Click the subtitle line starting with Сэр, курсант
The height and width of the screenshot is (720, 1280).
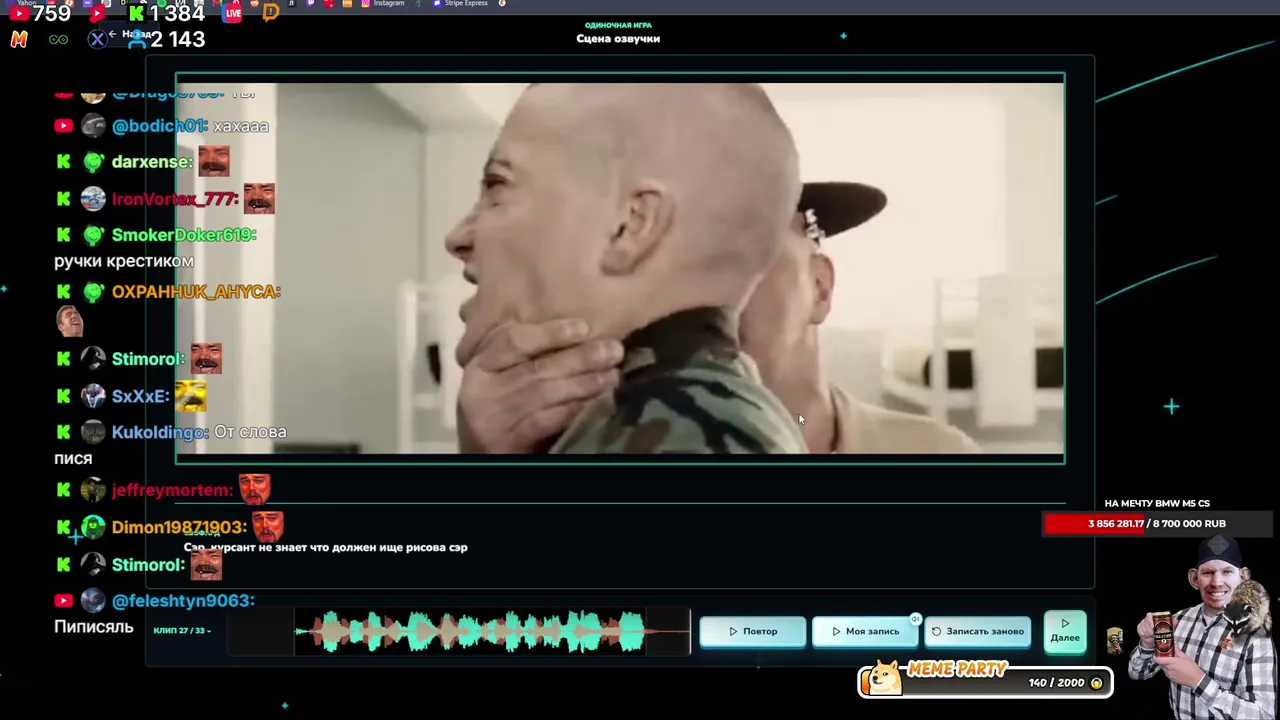click(326, 547)
